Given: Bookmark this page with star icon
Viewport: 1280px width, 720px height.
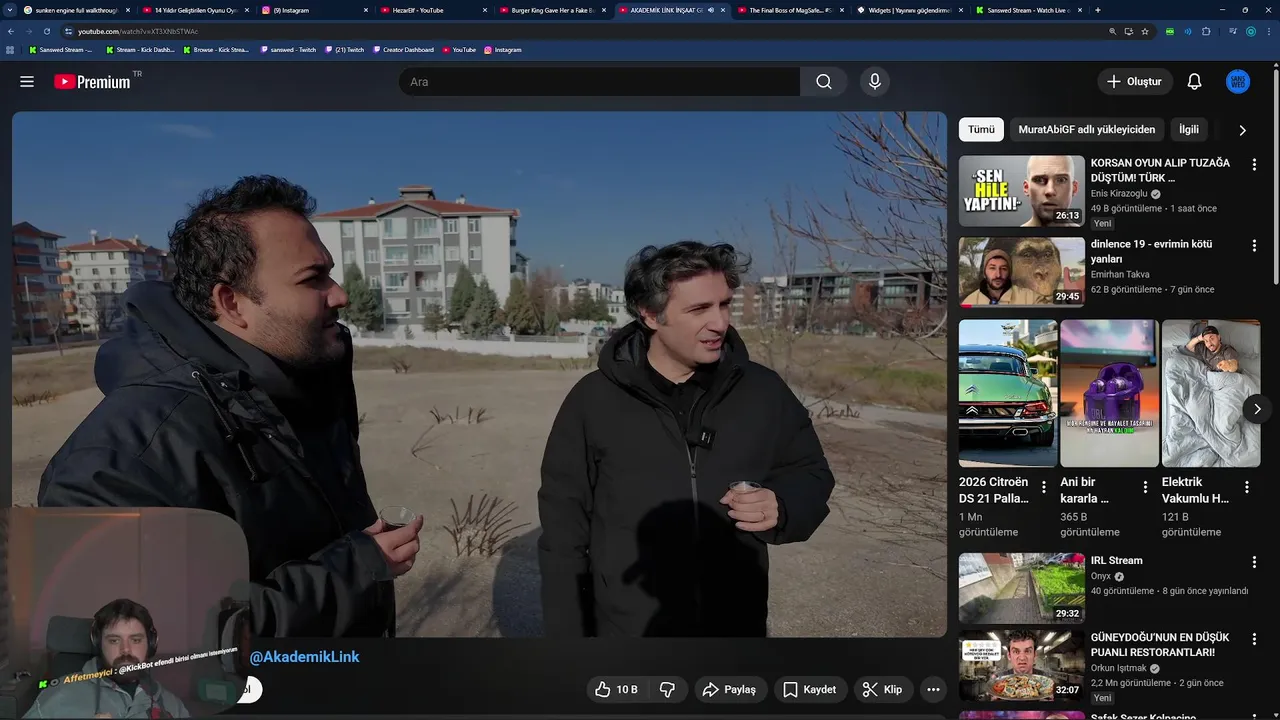Looking at the screenshot, I should [x=1145, y=31].
